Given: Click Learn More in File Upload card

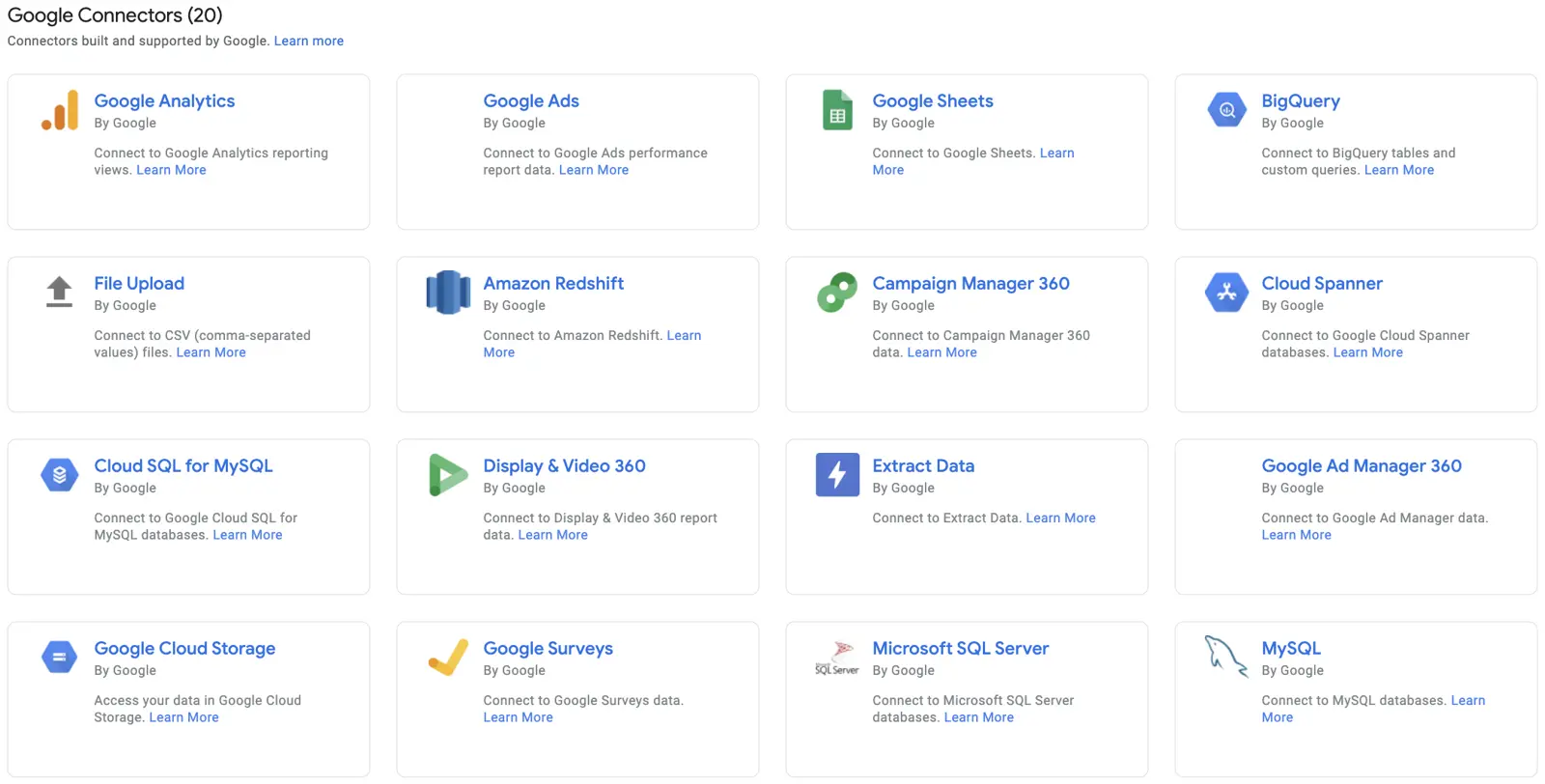Looking at the screenshot, I should 211,352.
